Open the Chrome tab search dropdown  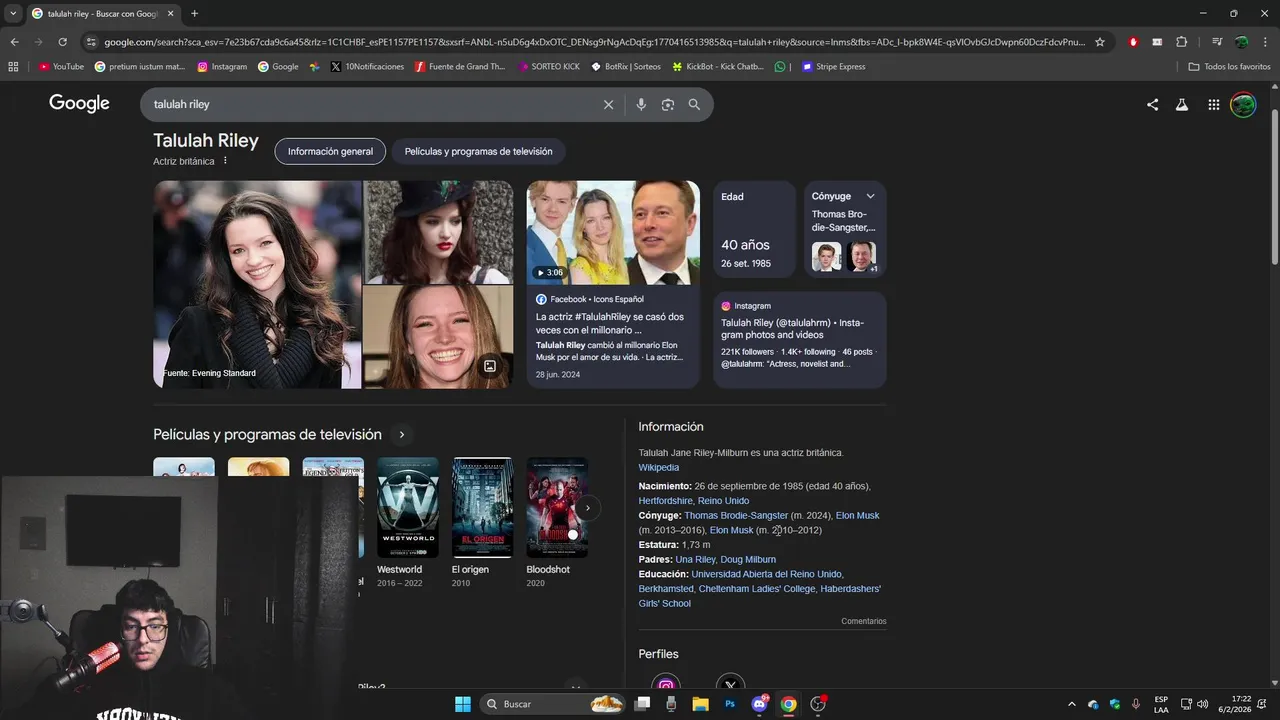tap(12, 13)
